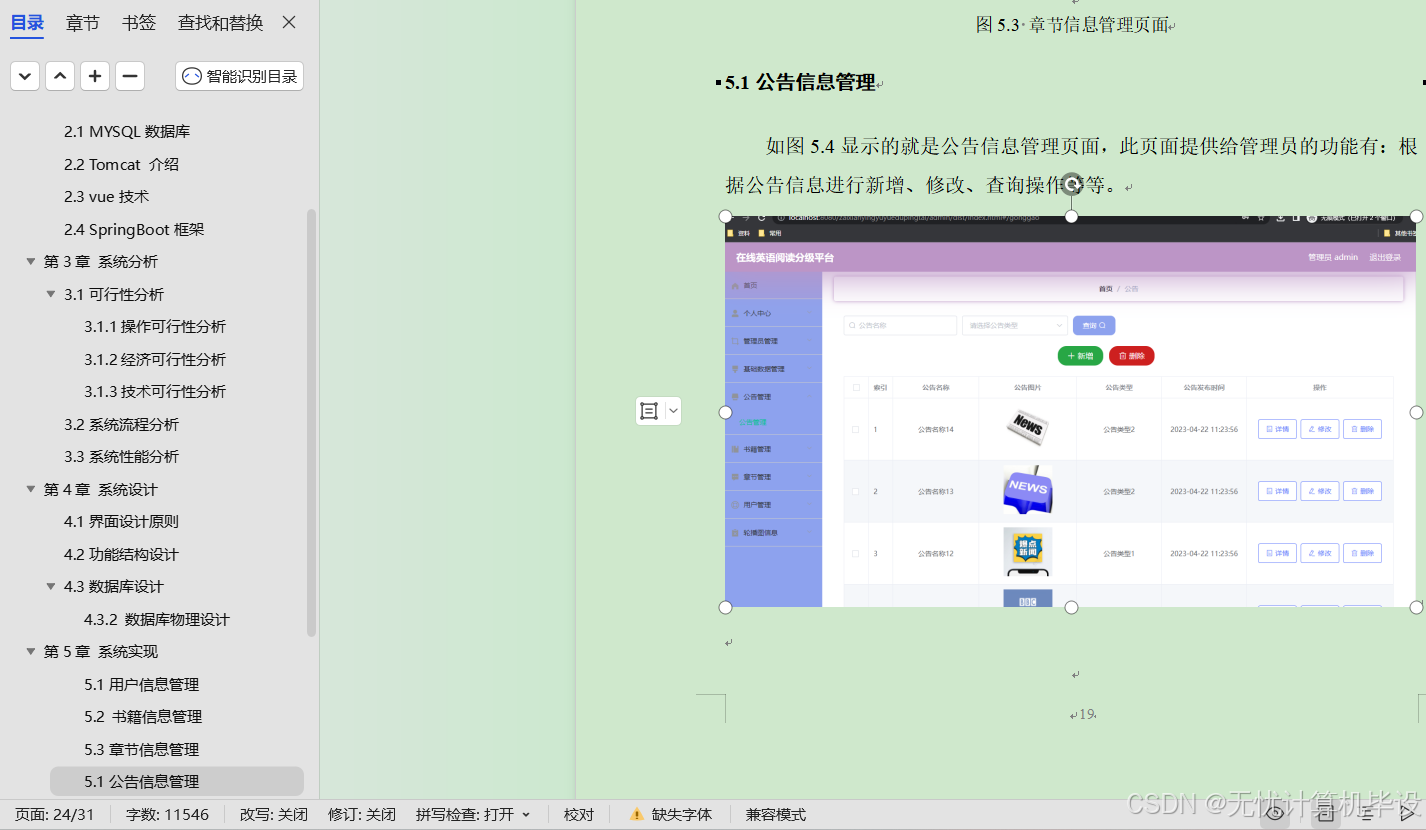Toggle 修订 track changes in status bar
Viewport: 1426px width, 830px height.
pos(361,814)
